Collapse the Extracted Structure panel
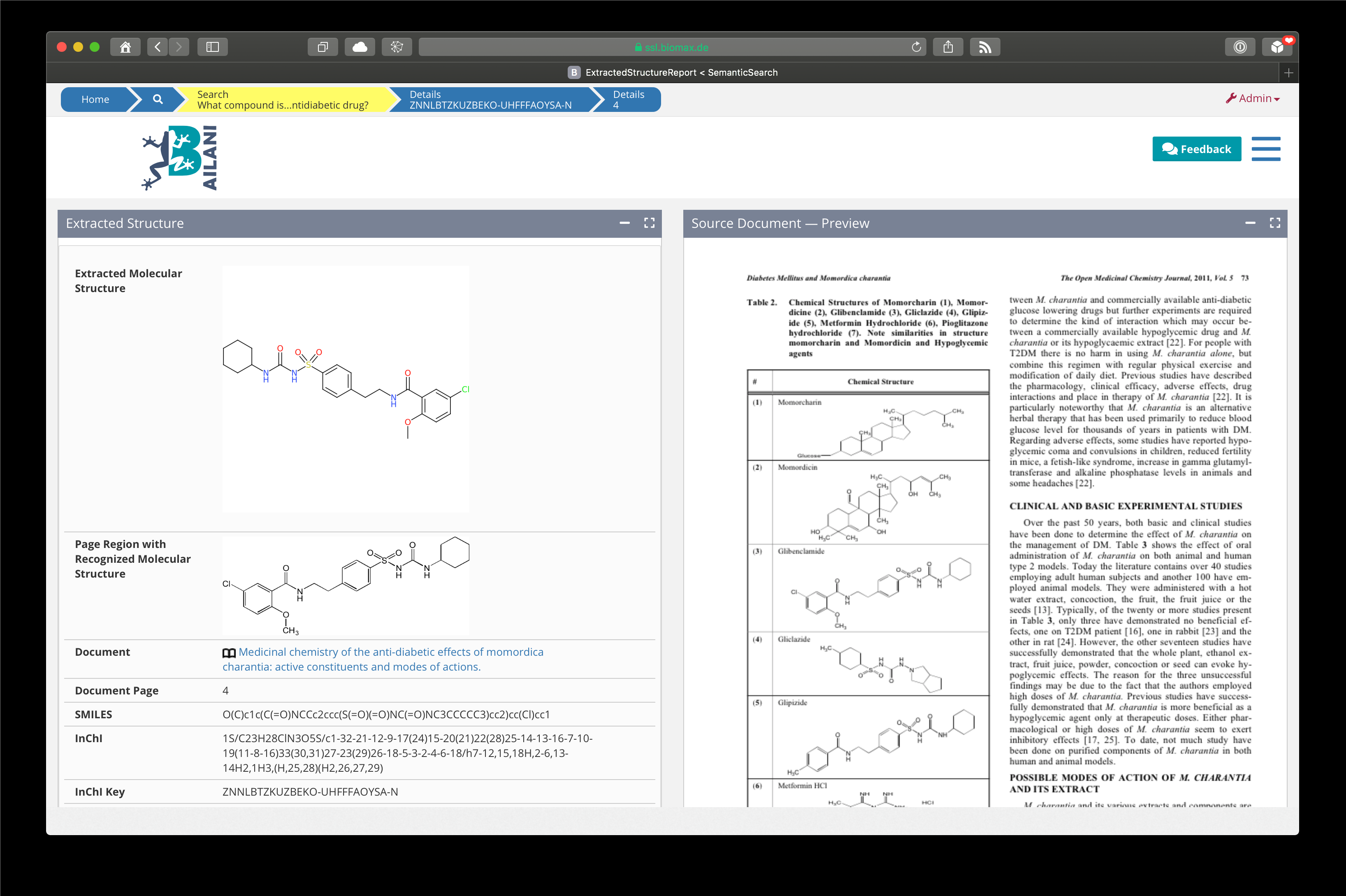This screenshot has width=1346, height=896. tap(624, 223)
